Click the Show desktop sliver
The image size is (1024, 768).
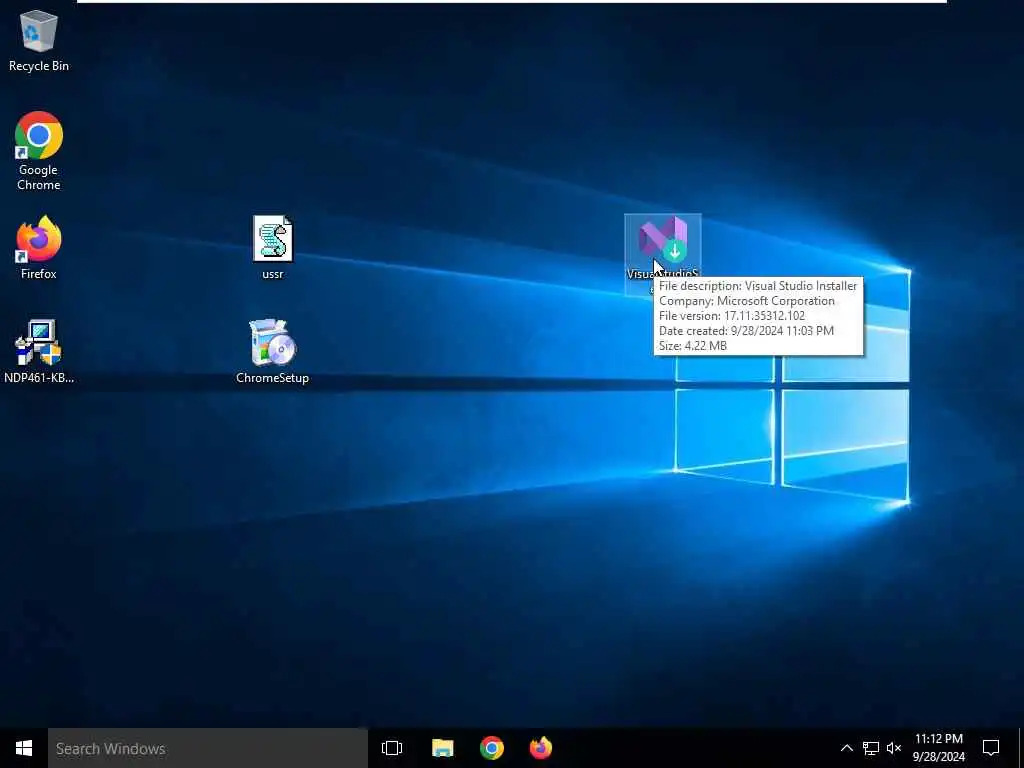(1021, 748)
